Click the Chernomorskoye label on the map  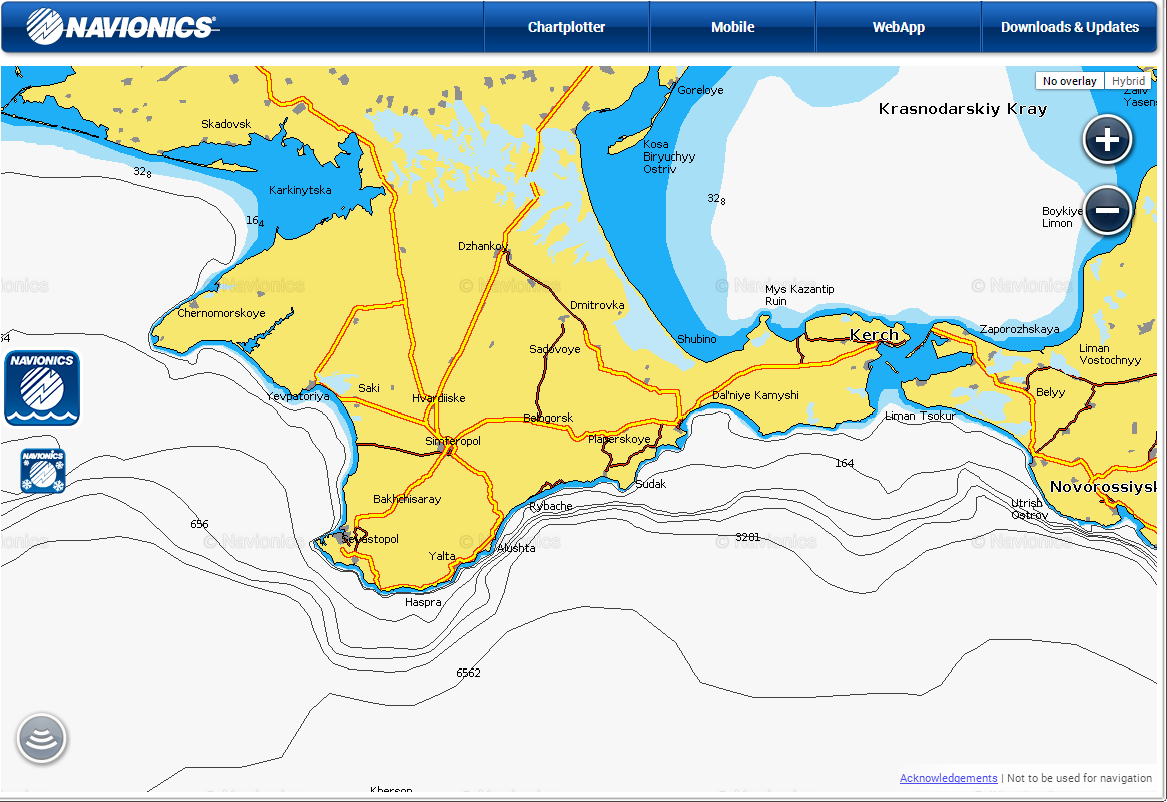(221, 313)
